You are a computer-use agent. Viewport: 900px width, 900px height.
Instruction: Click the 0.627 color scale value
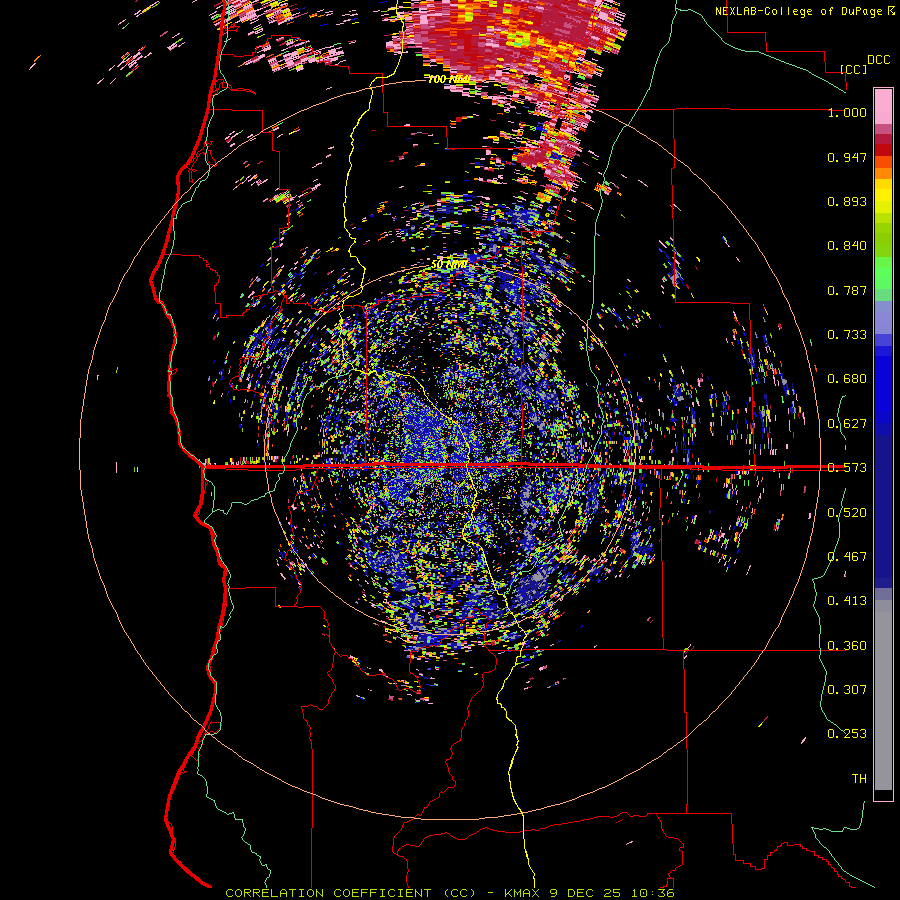(x=847, y=424)
